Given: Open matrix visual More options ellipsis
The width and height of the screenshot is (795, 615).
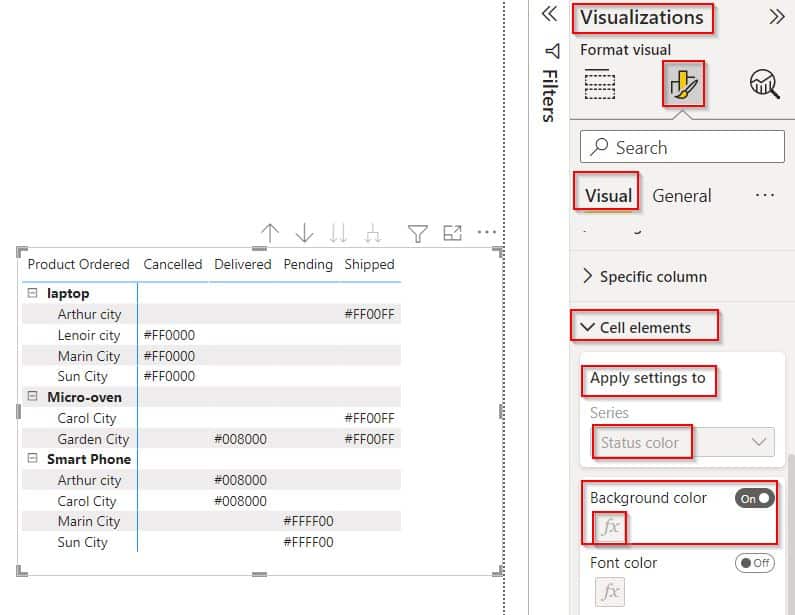Looking at the screenshot, I should (487, 232).
